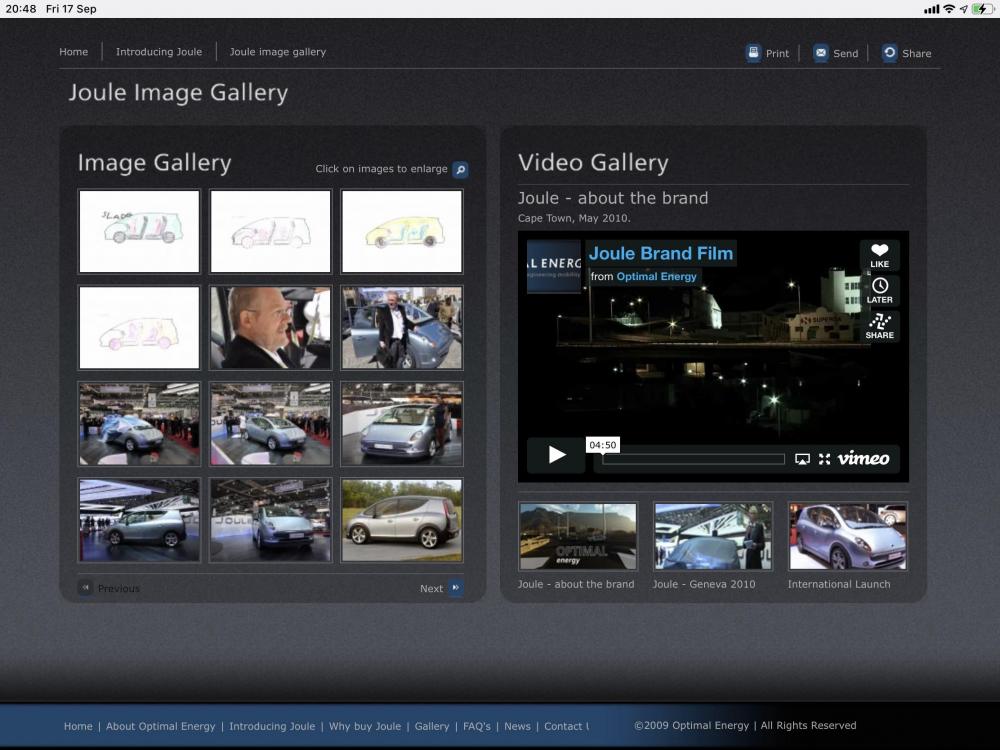Click 'Joule - Geneva 2010' caption

click(x=703, y=584)
